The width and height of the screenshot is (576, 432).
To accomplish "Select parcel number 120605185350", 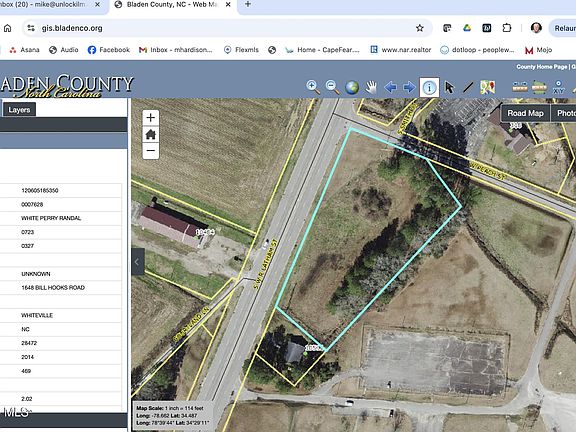I will coord(40,190).
